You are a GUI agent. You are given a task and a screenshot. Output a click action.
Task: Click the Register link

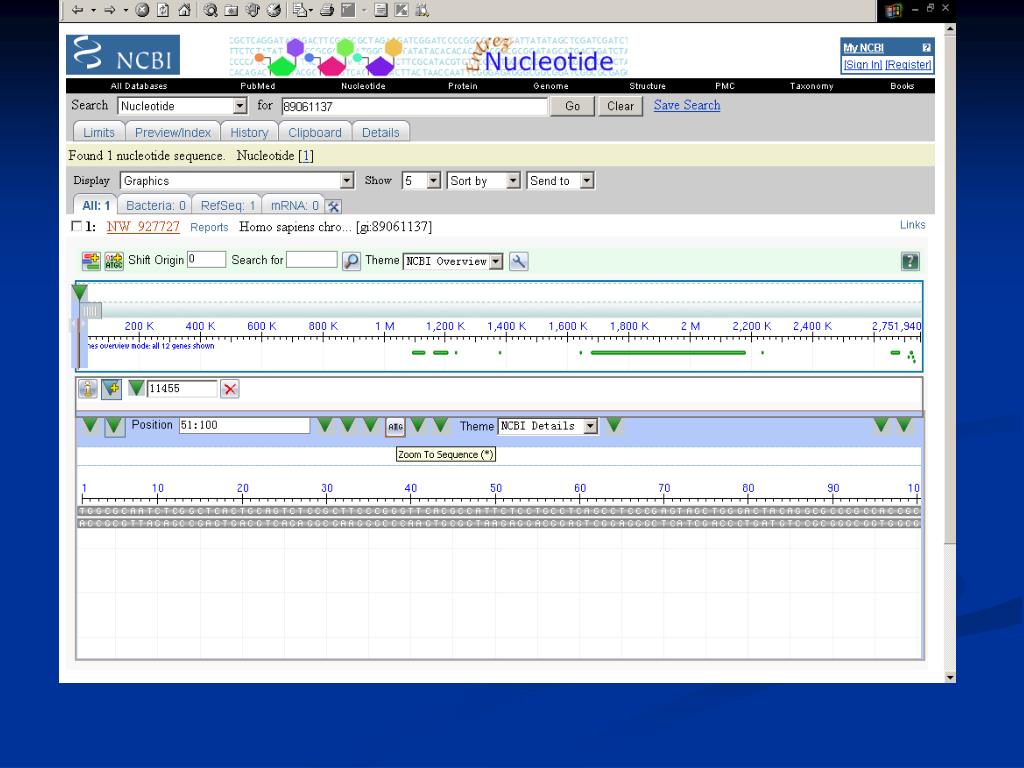908,65
